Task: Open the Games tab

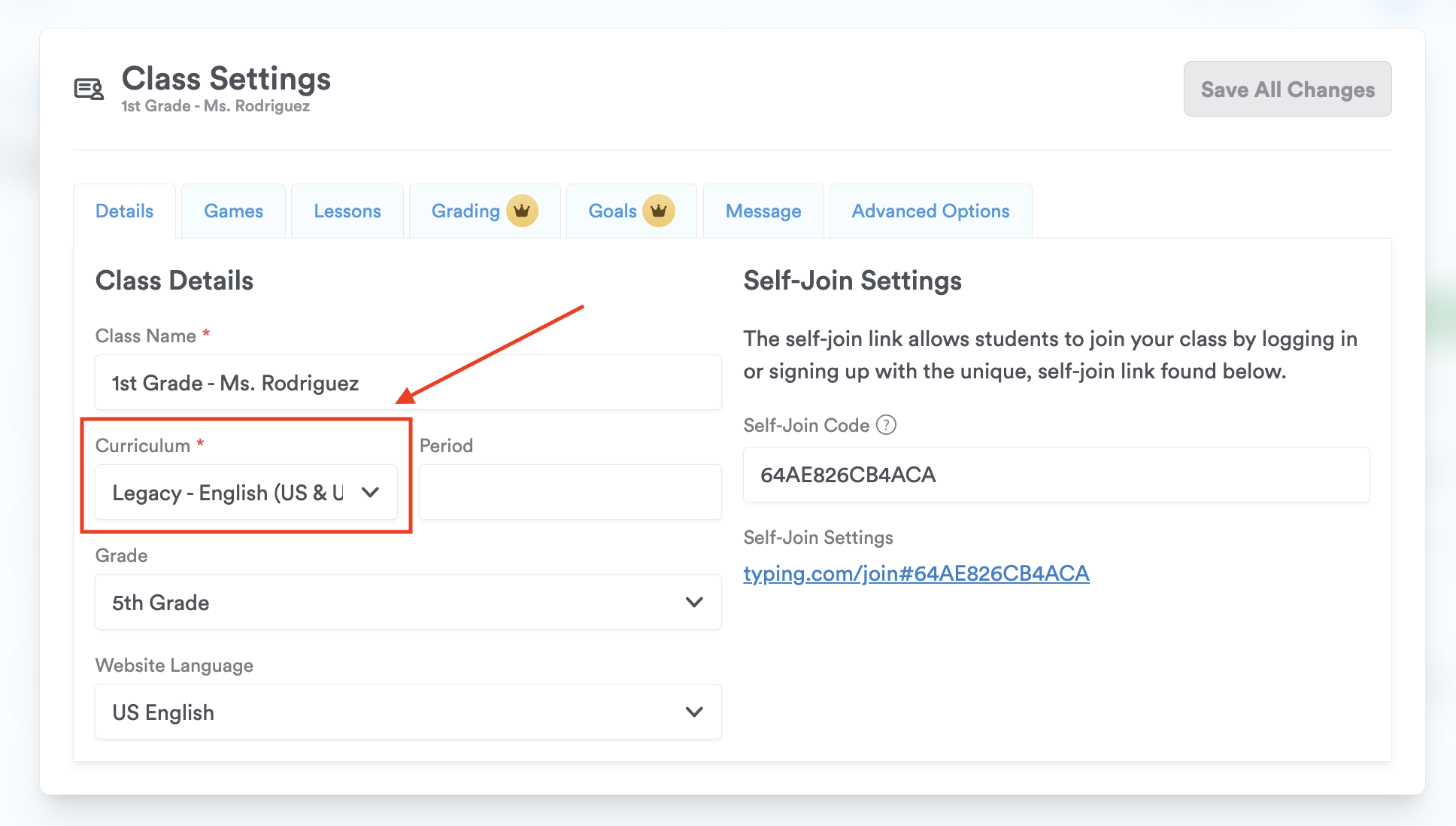Action: [233, 211]
